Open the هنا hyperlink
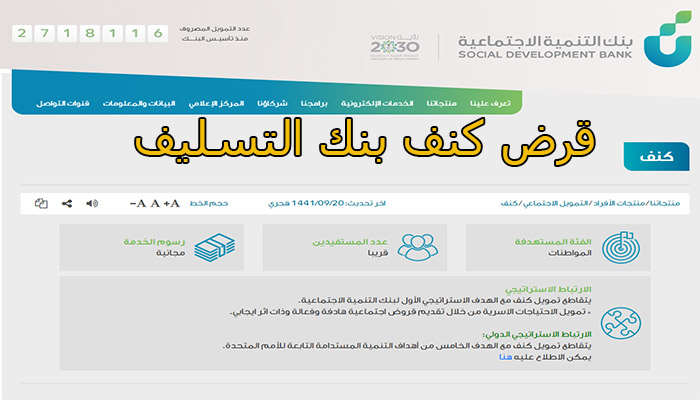 [x=505, y=357]
